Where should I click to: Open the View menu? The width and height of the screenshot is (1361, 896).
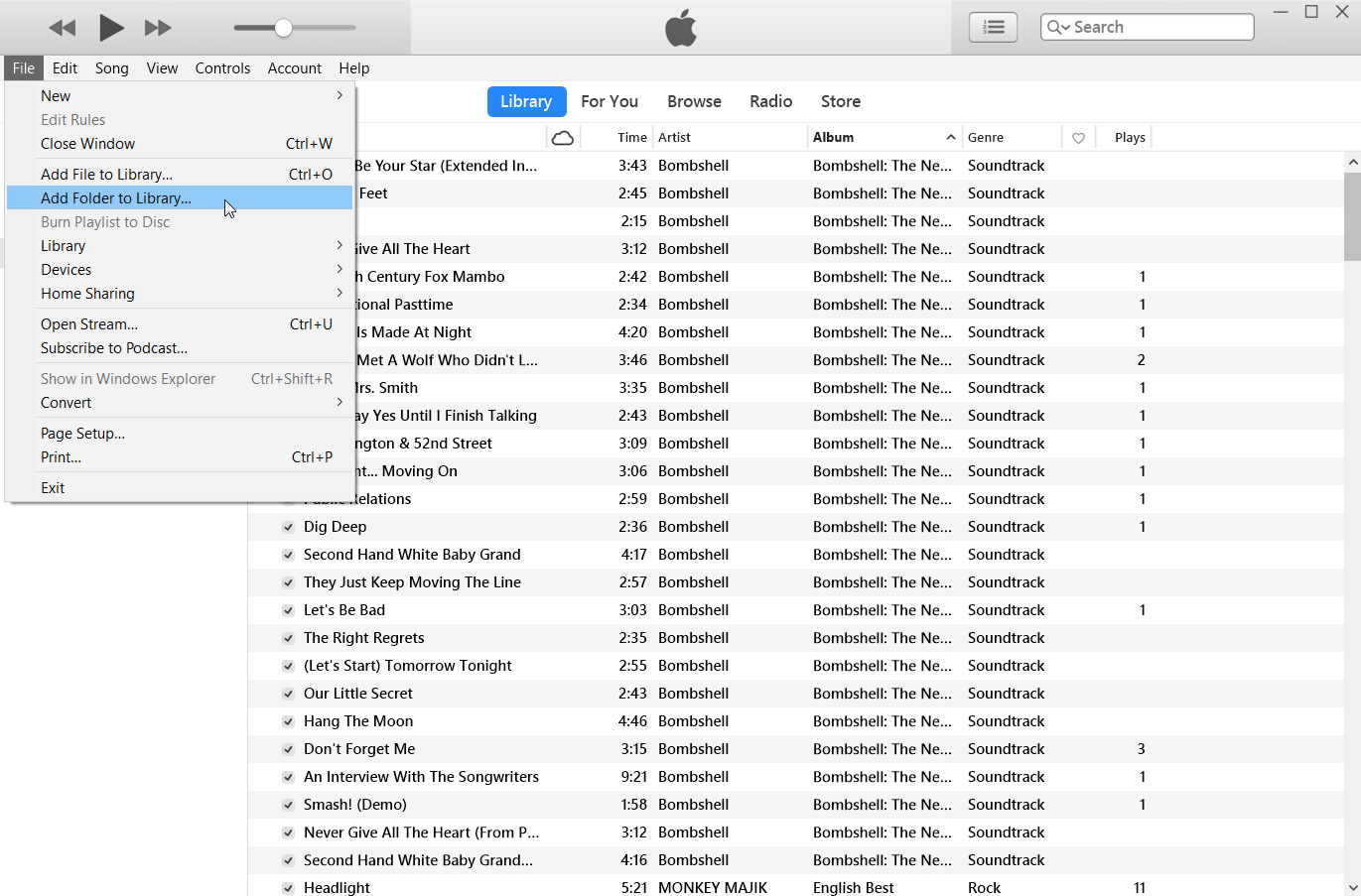click(x=162, y=68)
